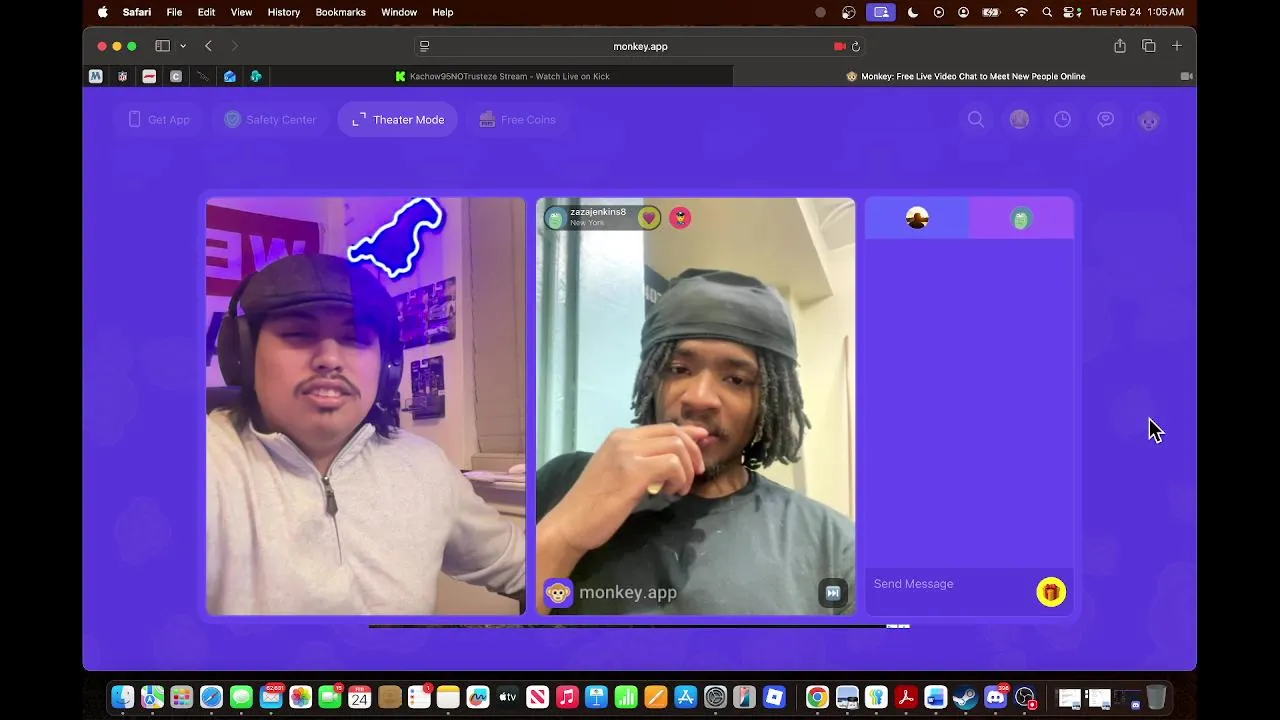Launch Messages from the Dock
The height and width of the screenshot is (720, 1280).
[241, 697]
